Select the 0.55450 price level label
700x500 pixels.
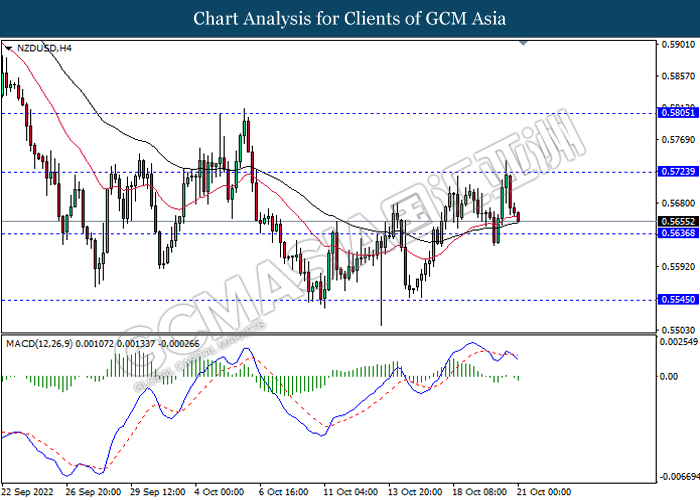pyautogui.click(x=679, y=299)
